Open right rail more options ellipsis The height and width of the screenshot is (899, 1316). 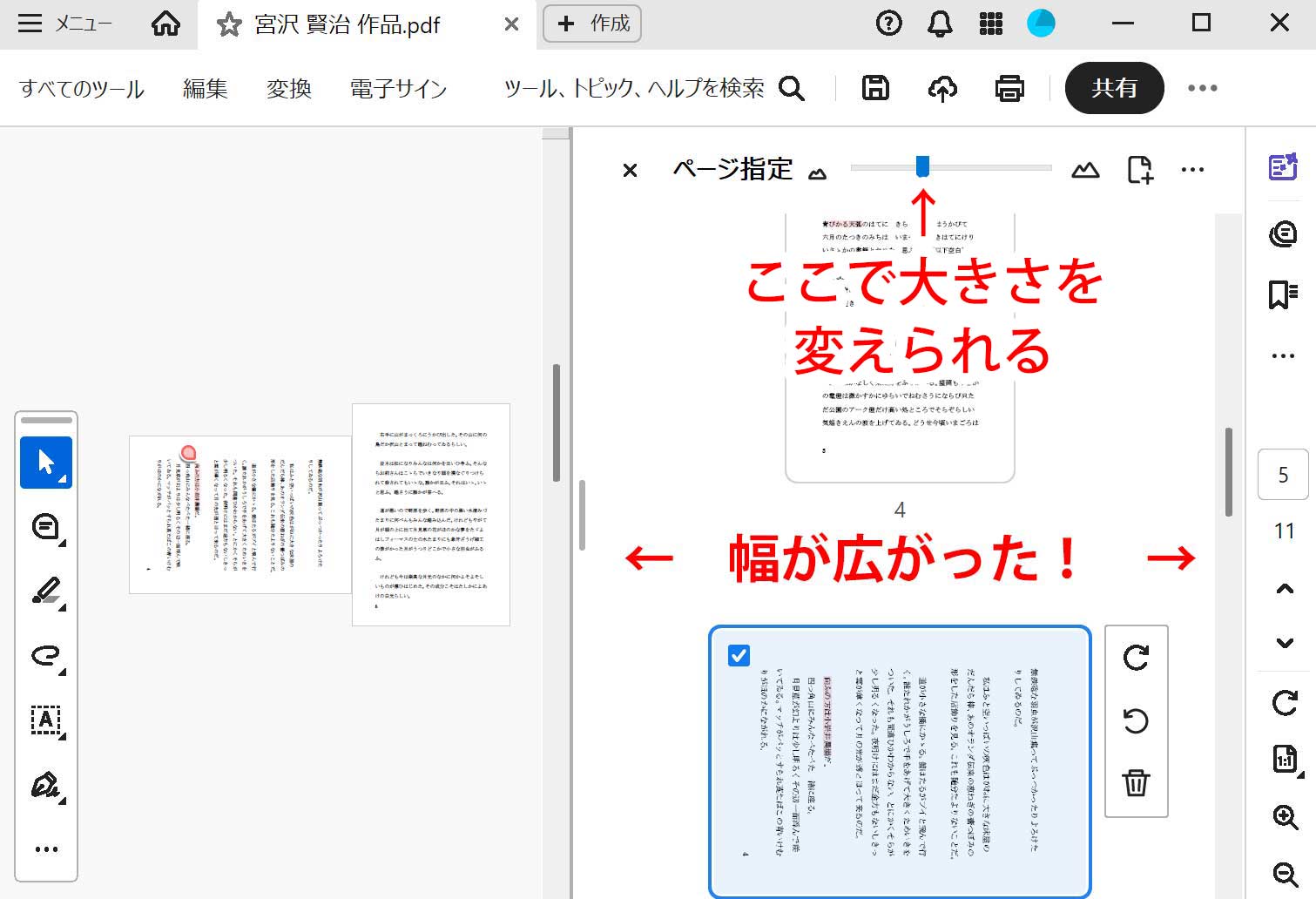coord(1283,356)
